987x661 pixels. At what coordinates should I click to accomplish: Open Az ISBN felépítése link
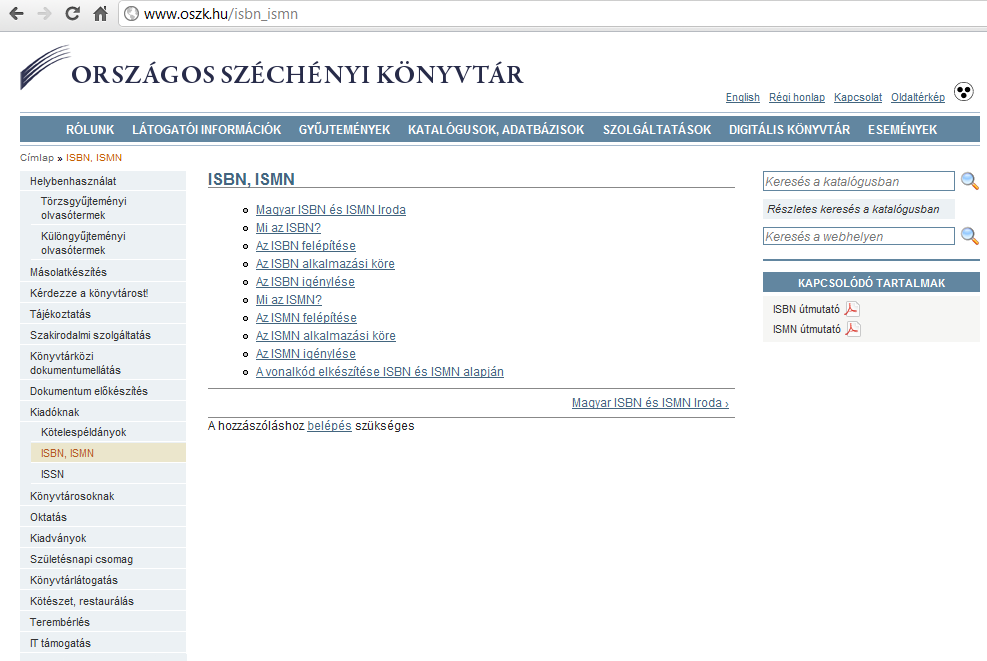coord(305,246)
